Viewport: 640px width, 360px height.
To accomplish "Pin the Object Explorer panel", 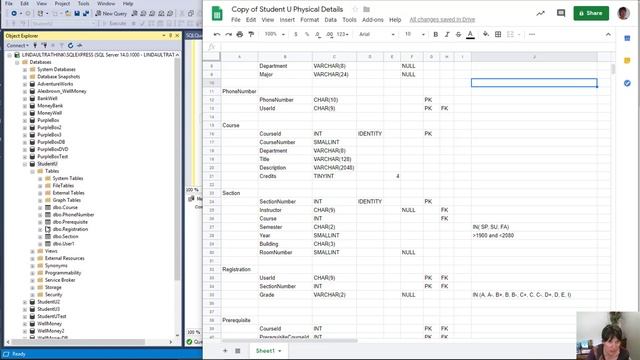I will coord(171,36).
